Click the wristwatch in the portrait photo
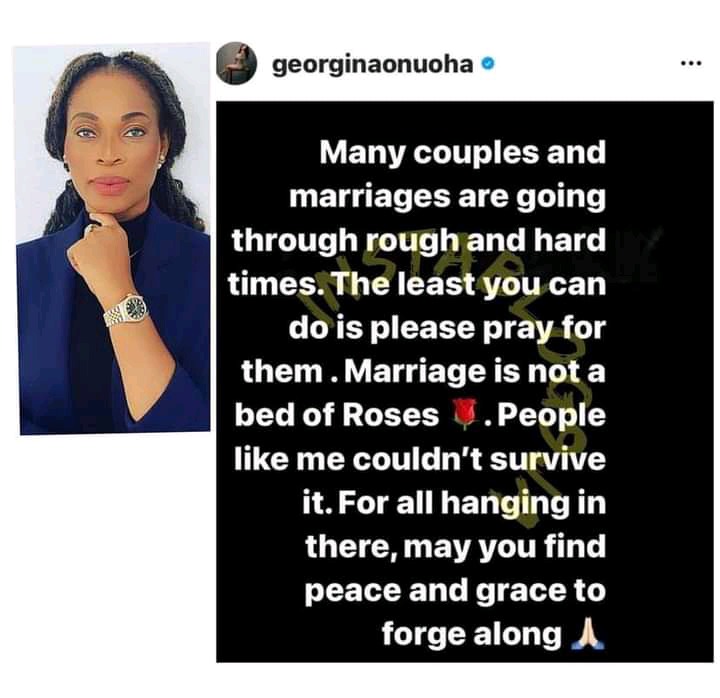Viewport: 720px width, 698px height. 126,310
